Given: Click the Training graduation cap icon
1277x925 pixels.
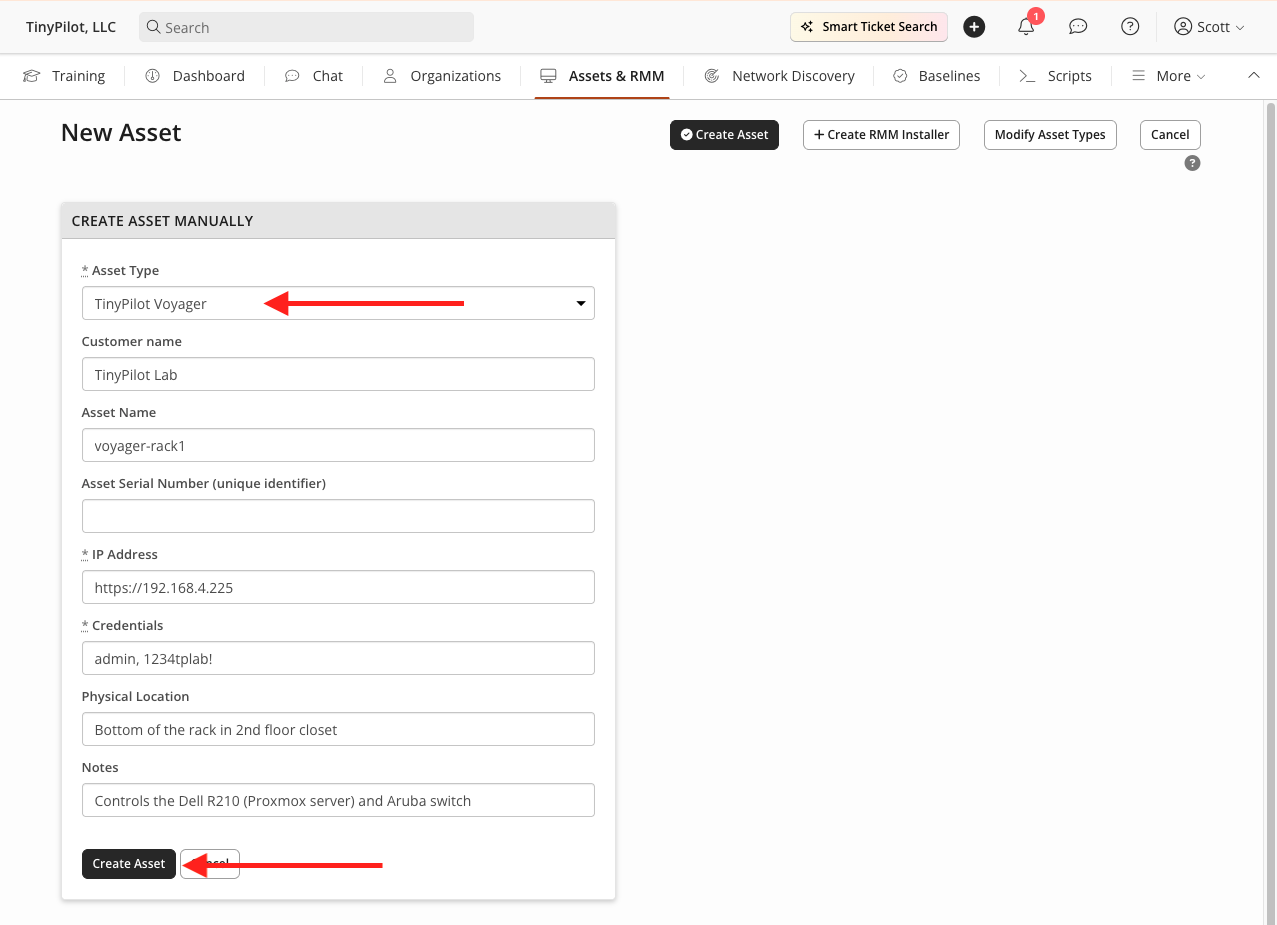Looking at the screenshot, I should (31, 75).
